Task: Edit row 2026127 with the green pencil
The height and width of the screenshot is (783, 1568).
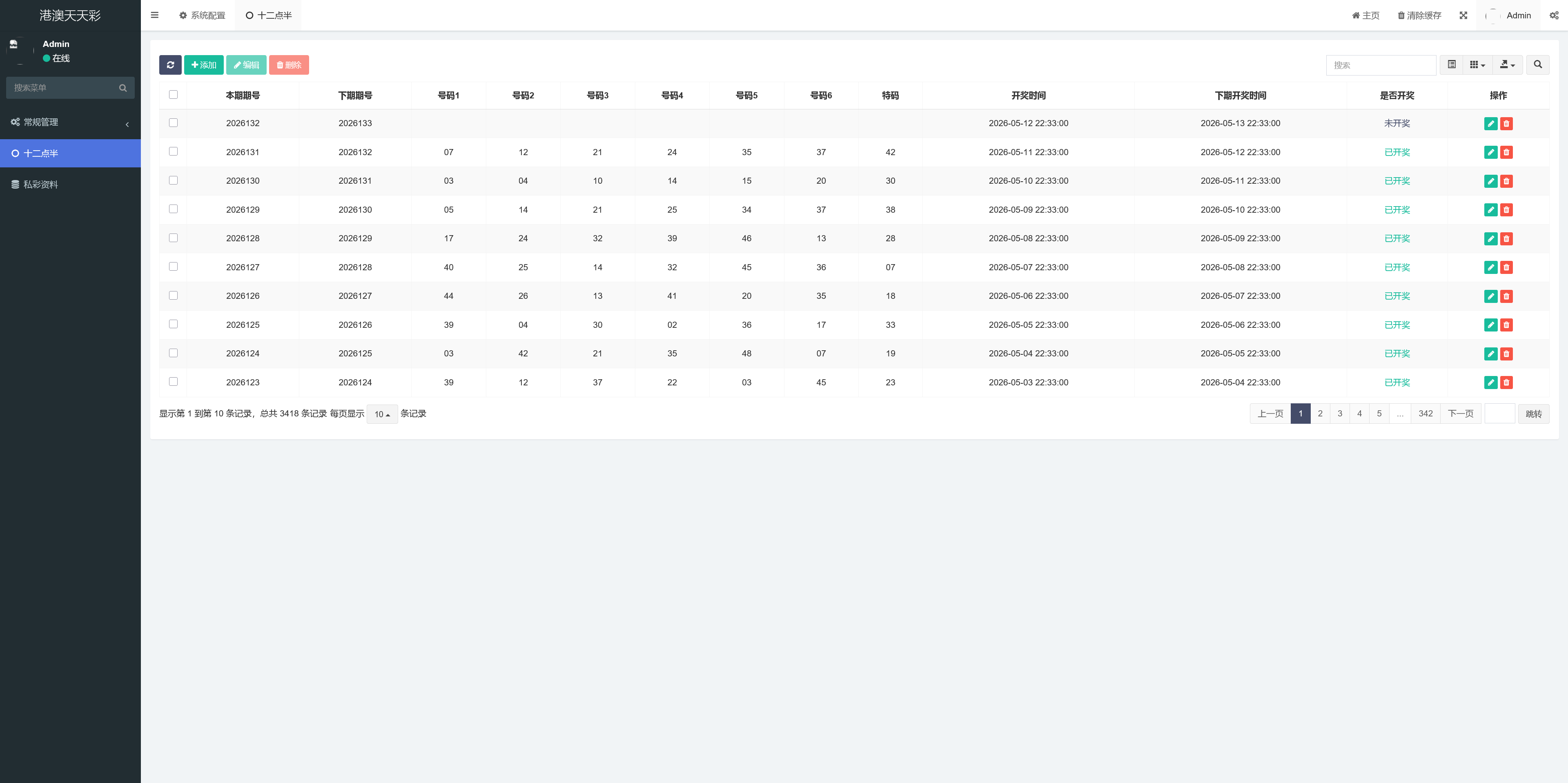Action: pyautogui.click(x=1491, y=267)
